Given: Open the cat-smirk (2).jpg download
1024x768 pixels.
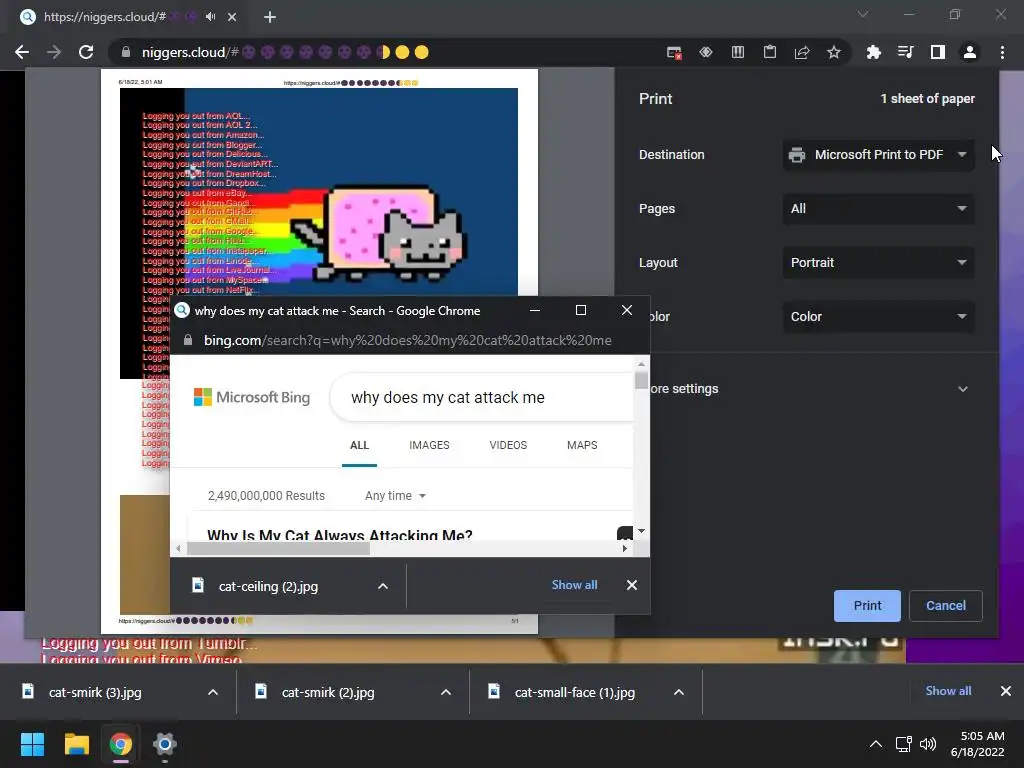Looking at the screenshot, I should pos(328,692).
